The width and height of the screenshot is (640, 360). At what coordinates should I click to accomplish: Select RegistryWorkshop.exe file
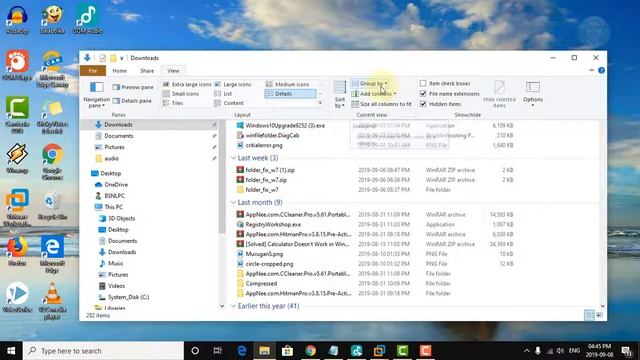(x=273, y=224)
